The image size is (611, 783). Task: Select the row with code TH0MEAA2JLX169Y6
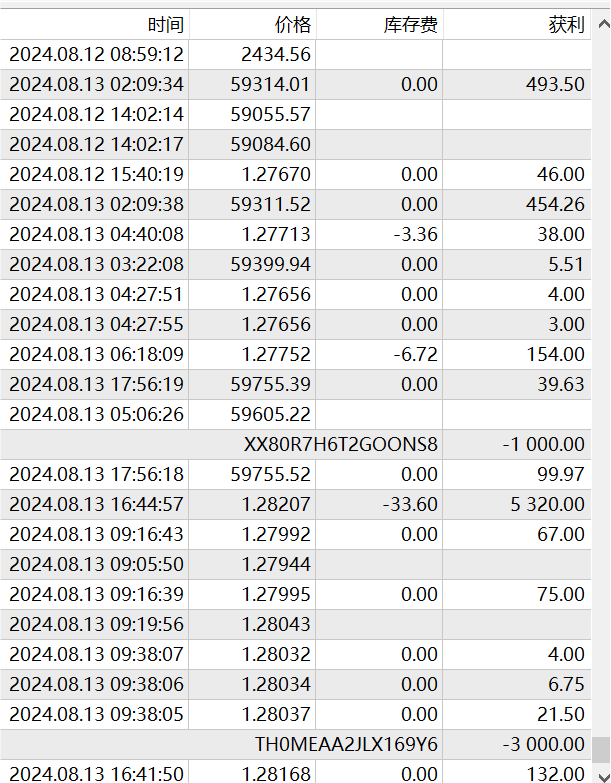(x=346, y=744)
